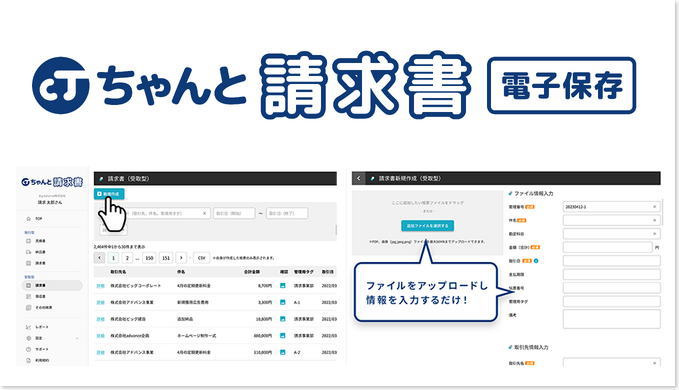Click the 取引日 input in file form

(611, 261)
